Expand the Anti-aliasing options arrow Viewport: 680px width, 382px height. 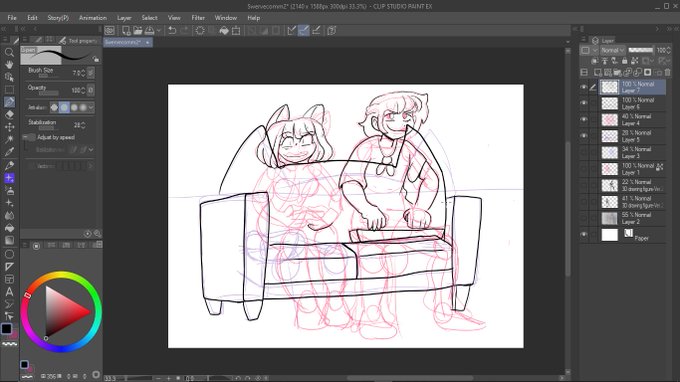(91, 108)
